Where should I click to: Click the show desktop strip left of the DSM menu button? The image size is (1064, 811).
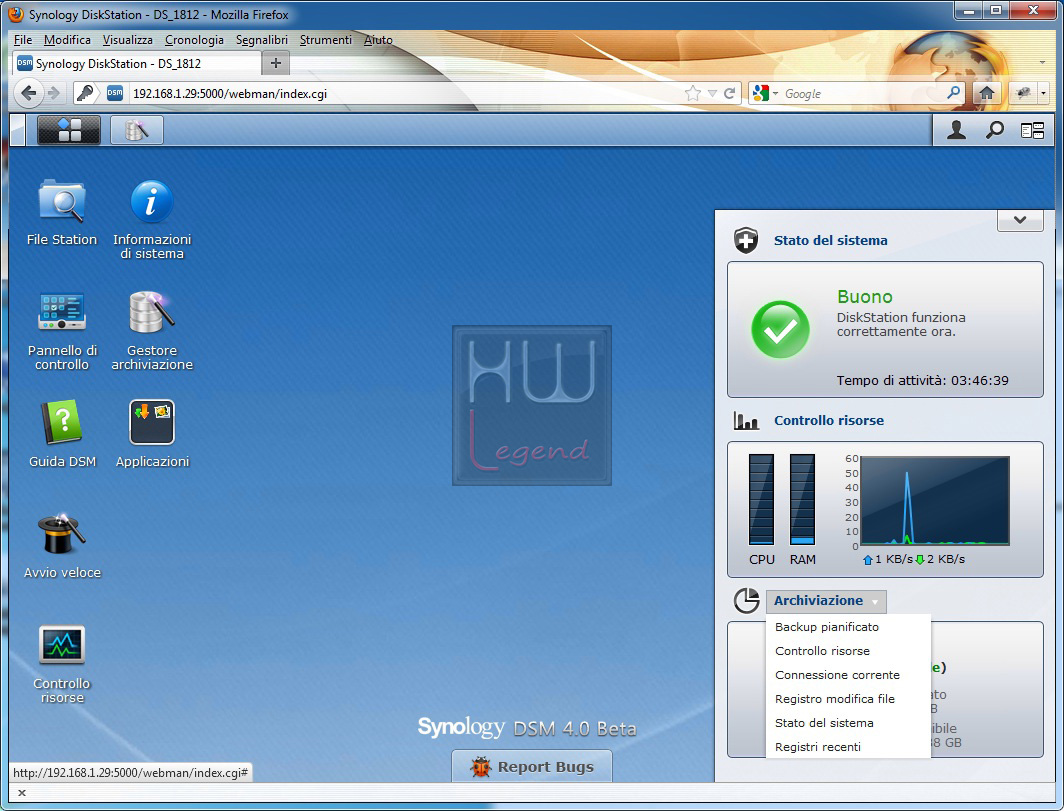(18, 130)
